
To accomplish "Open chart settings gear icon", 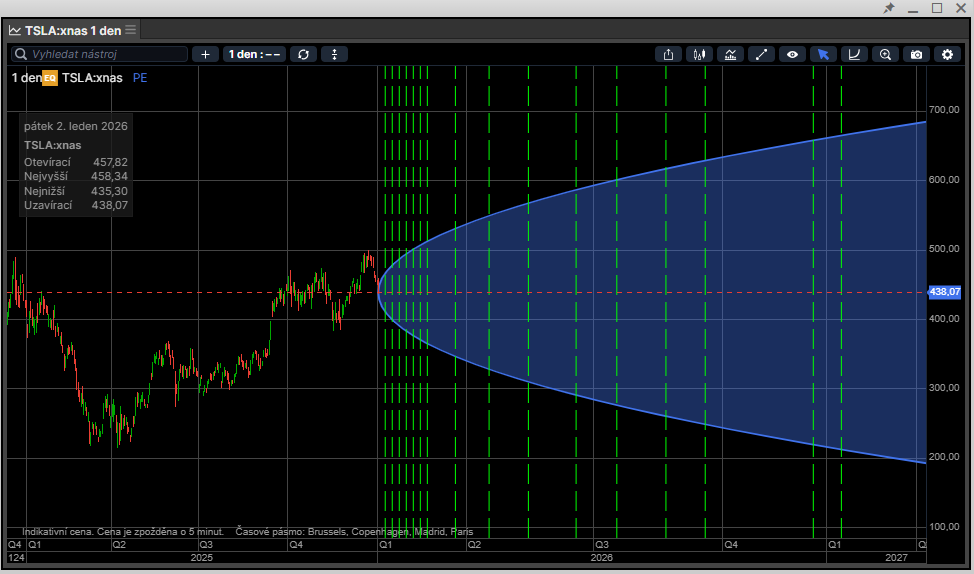I will coord(947,54).
